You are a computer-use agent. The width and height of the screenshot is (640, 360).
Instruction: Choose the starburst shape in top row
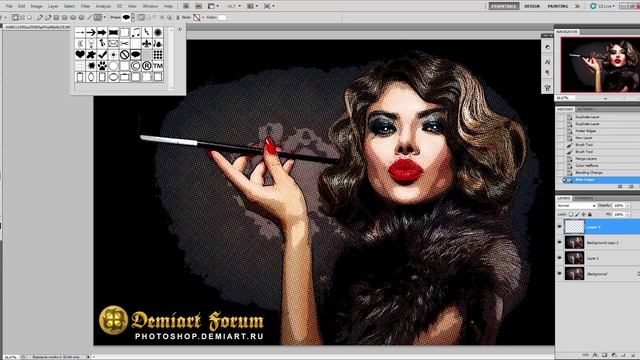[x=158, y=32]
